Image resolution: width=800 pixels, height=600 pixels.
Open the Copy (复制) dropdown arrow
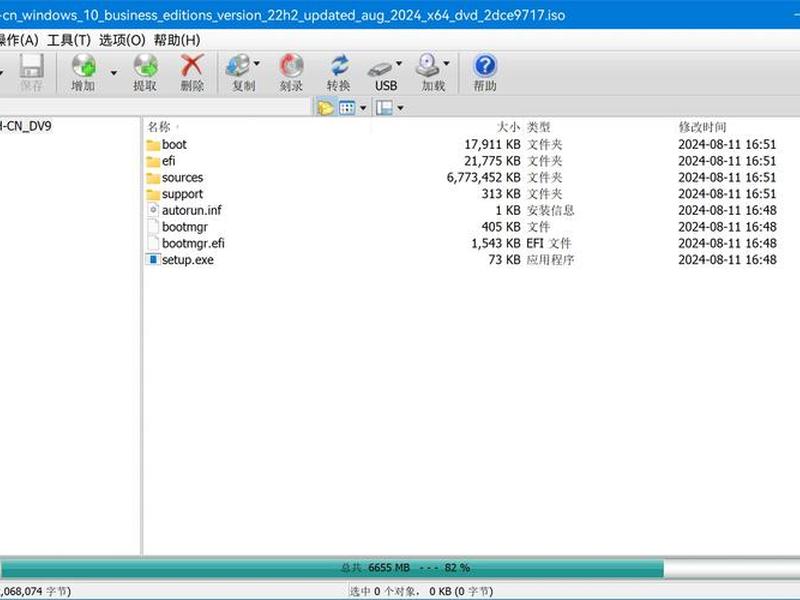click(257, 63)
